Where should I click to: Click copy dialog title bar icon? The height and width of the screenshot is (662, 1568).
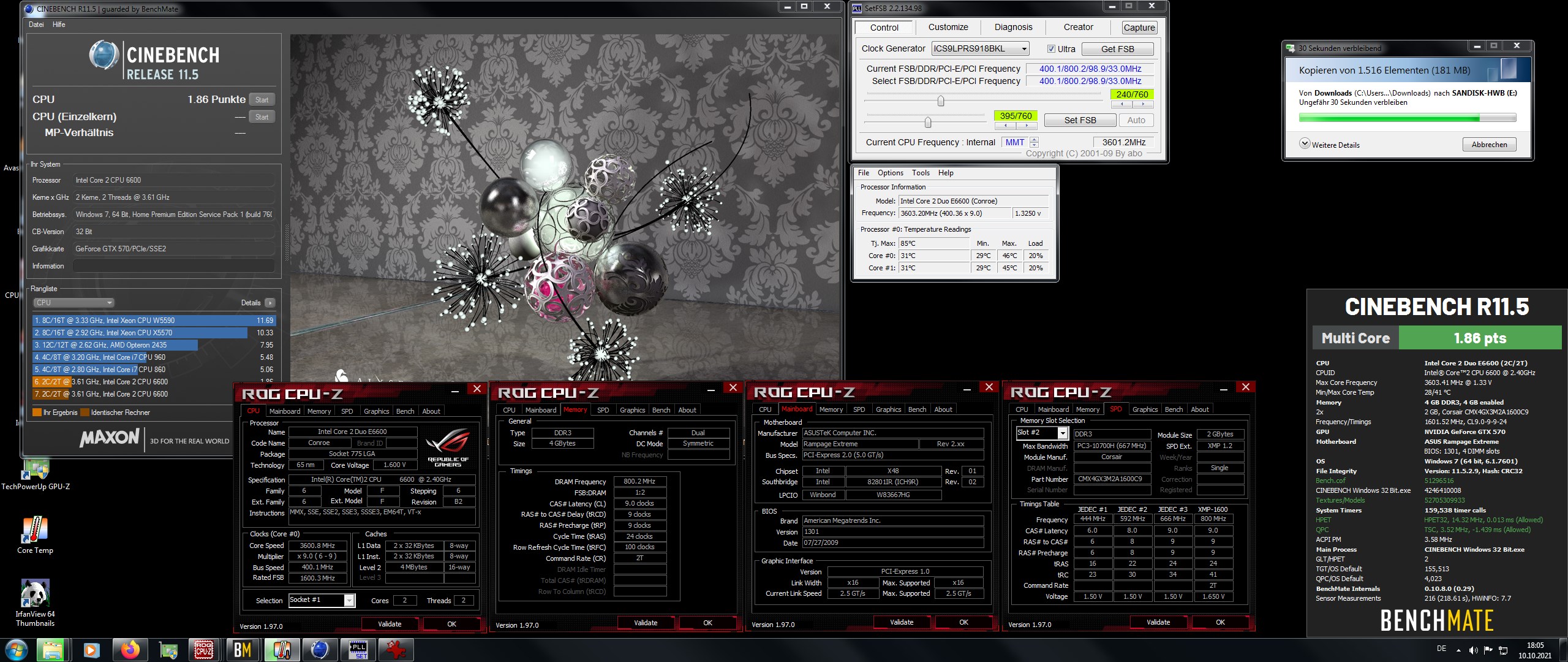coord(1291,48)
